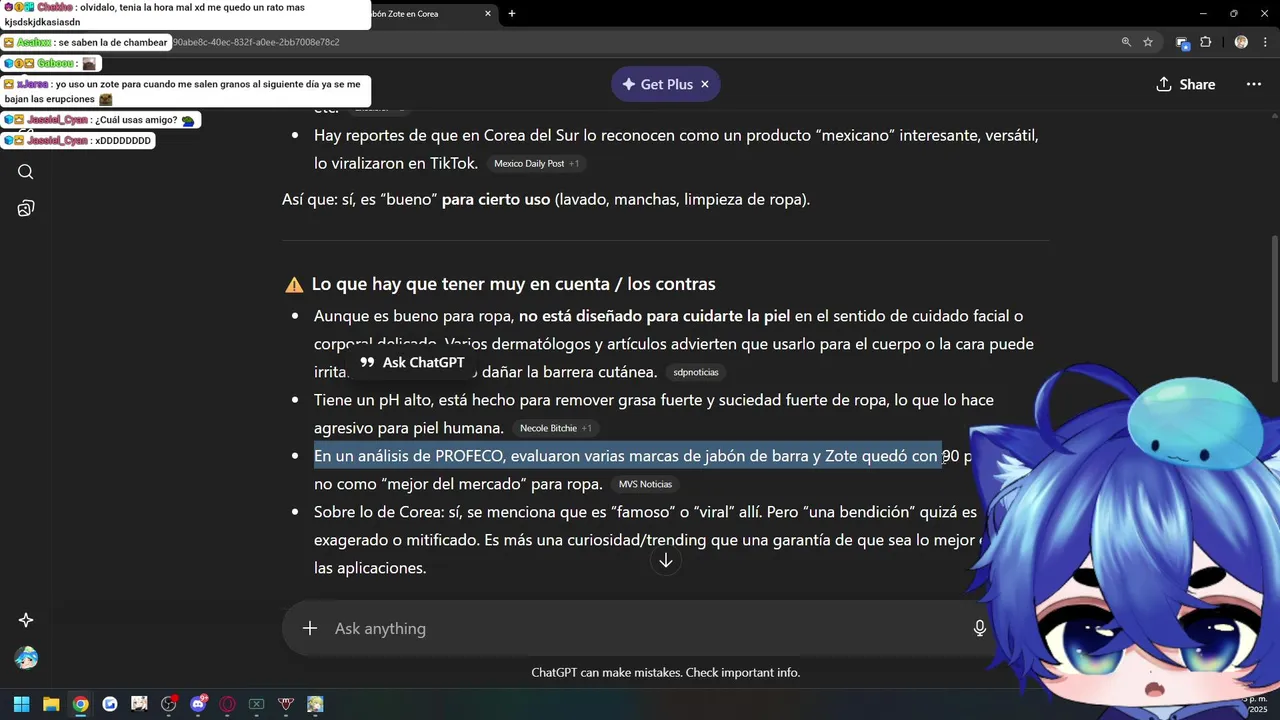The image size is (1280, 720).
Task: Share this ChatGPT conversation
Action: (1186, 84)
